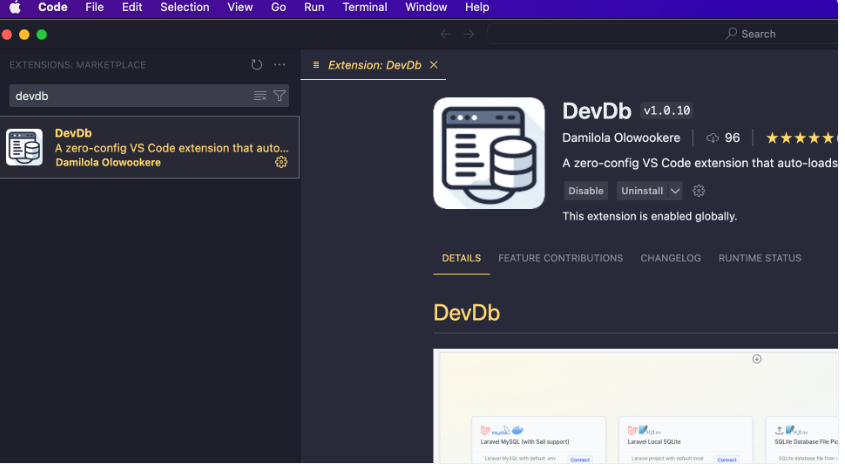Open the Window menu
845x471 pixels.
click(426, 8)
